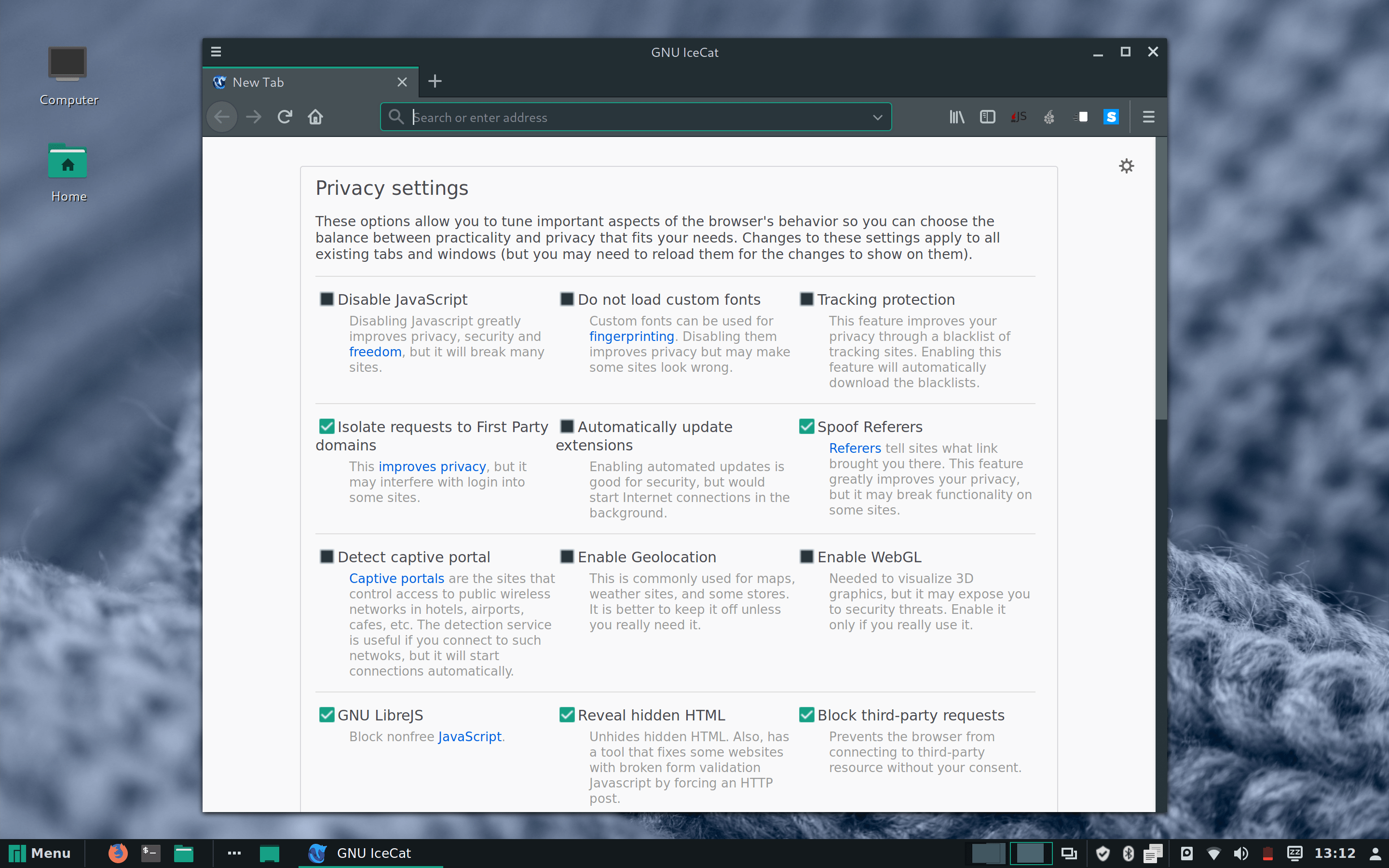Screen dimensions: 1389x868
Task: Uncheck Isolate requests to First Party domains
Action: pos(327,426)
